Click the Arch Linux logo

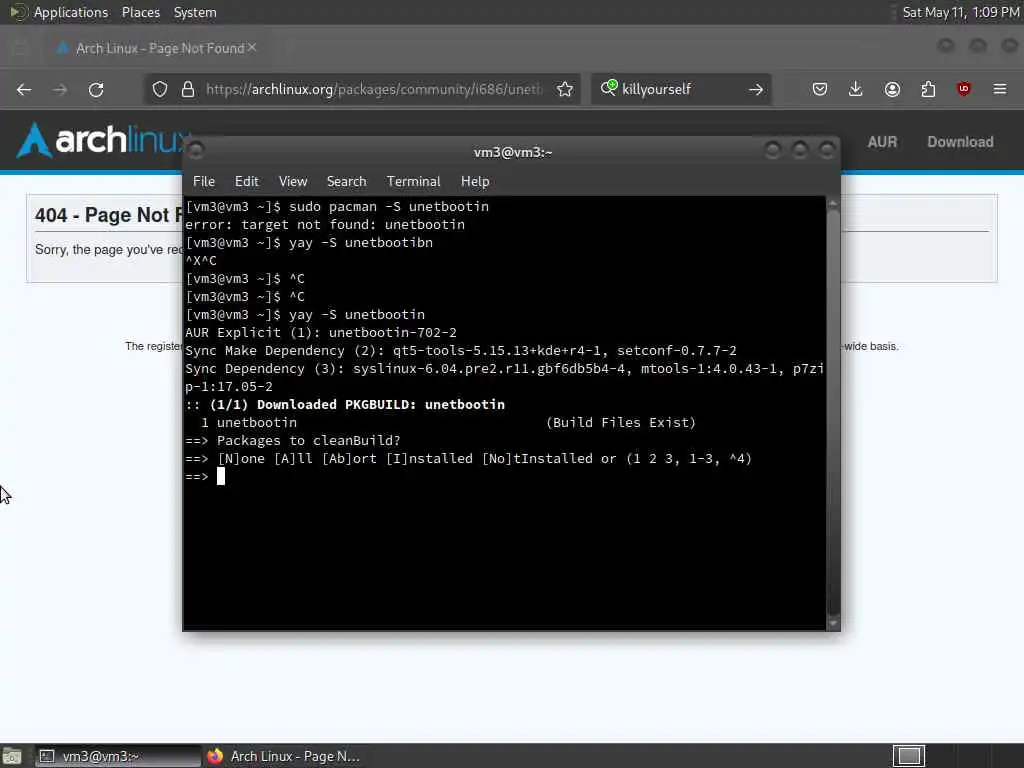tap(101, 140)
